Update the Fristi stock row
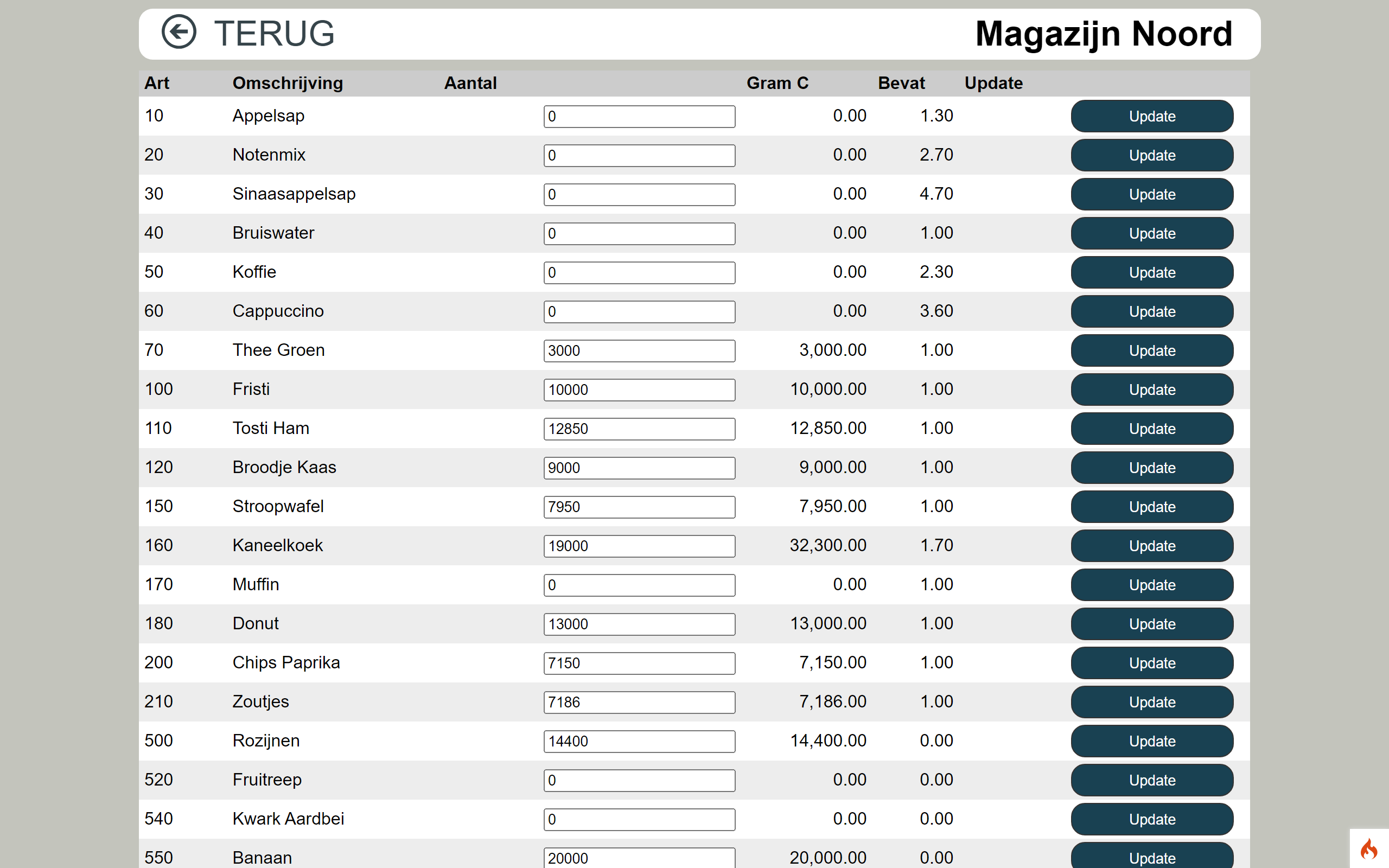The image size is (1389, 868). 1152,389
